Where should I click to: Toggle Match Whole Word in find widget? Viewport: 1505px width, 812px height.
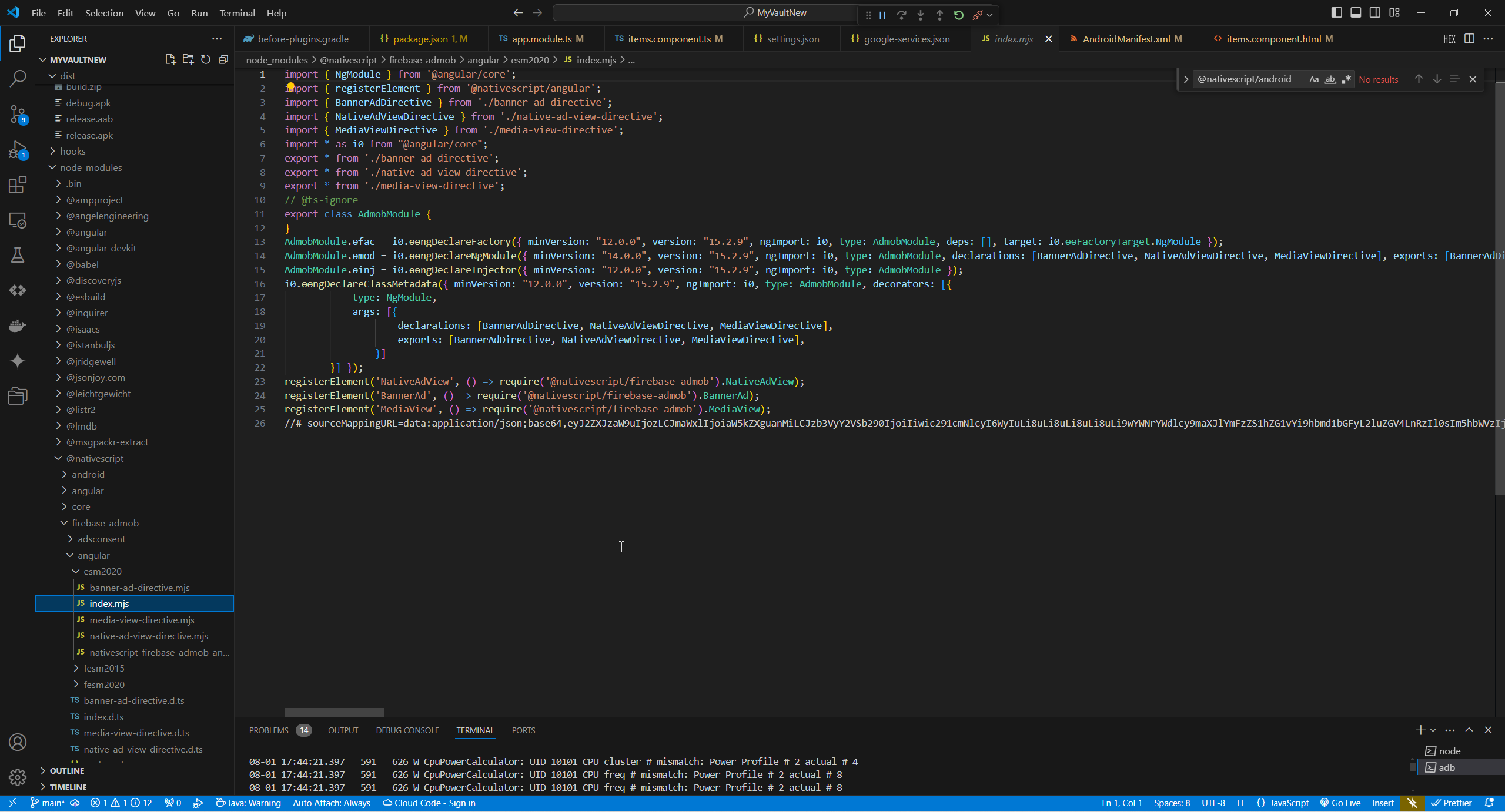click(1329, 79)
